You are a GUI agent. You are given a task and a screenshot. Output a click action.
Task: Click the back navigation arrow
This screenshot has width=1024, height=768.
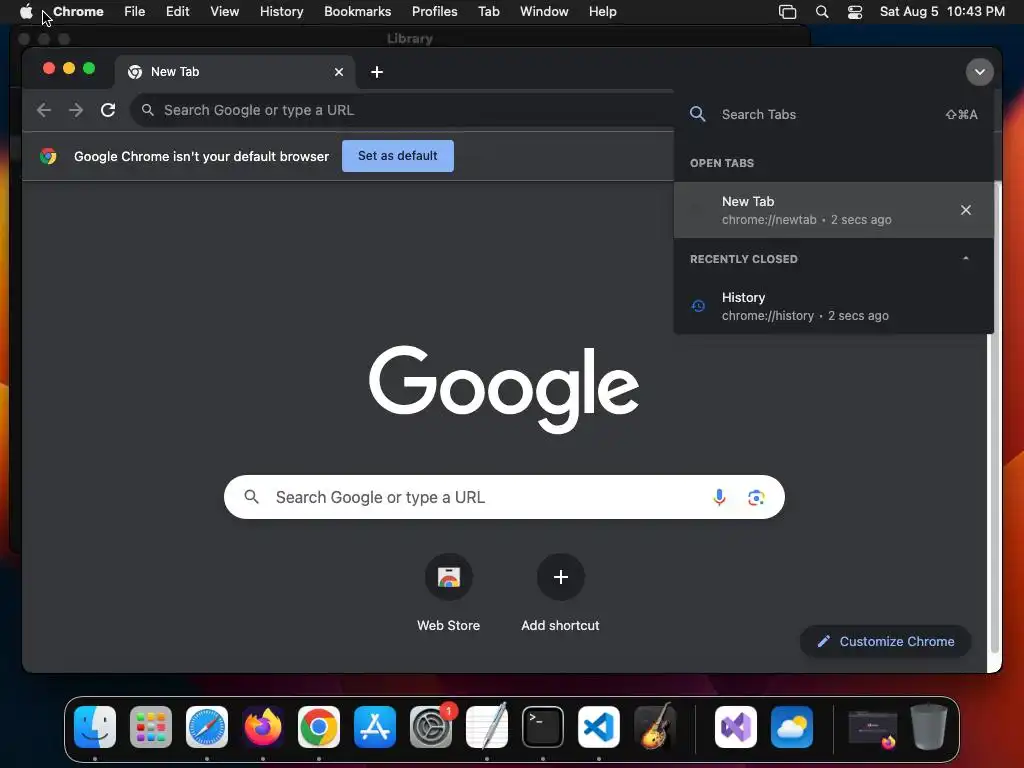[x=44, y=110]
